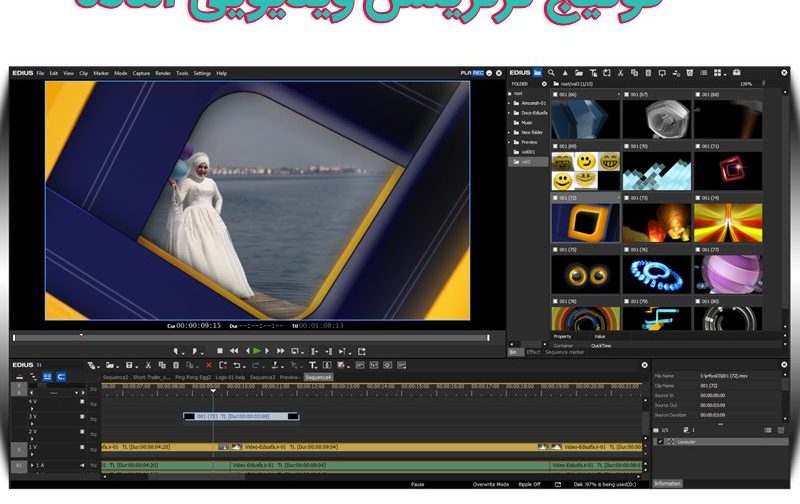Open the File menu
The width and height of the screenshot is (800, 504).
click(x=40, y=73)
